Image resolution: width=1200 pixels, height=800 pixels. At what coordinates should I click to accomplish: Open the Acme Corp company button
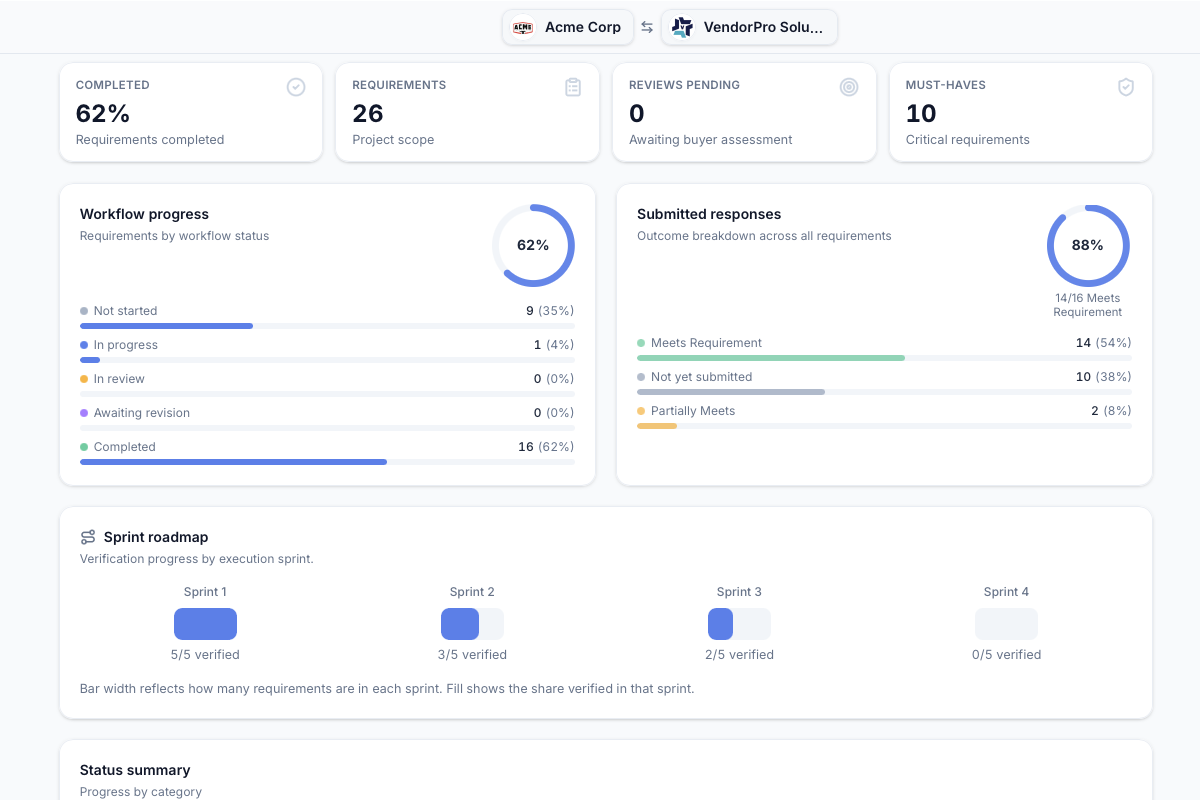pos(568,27)
